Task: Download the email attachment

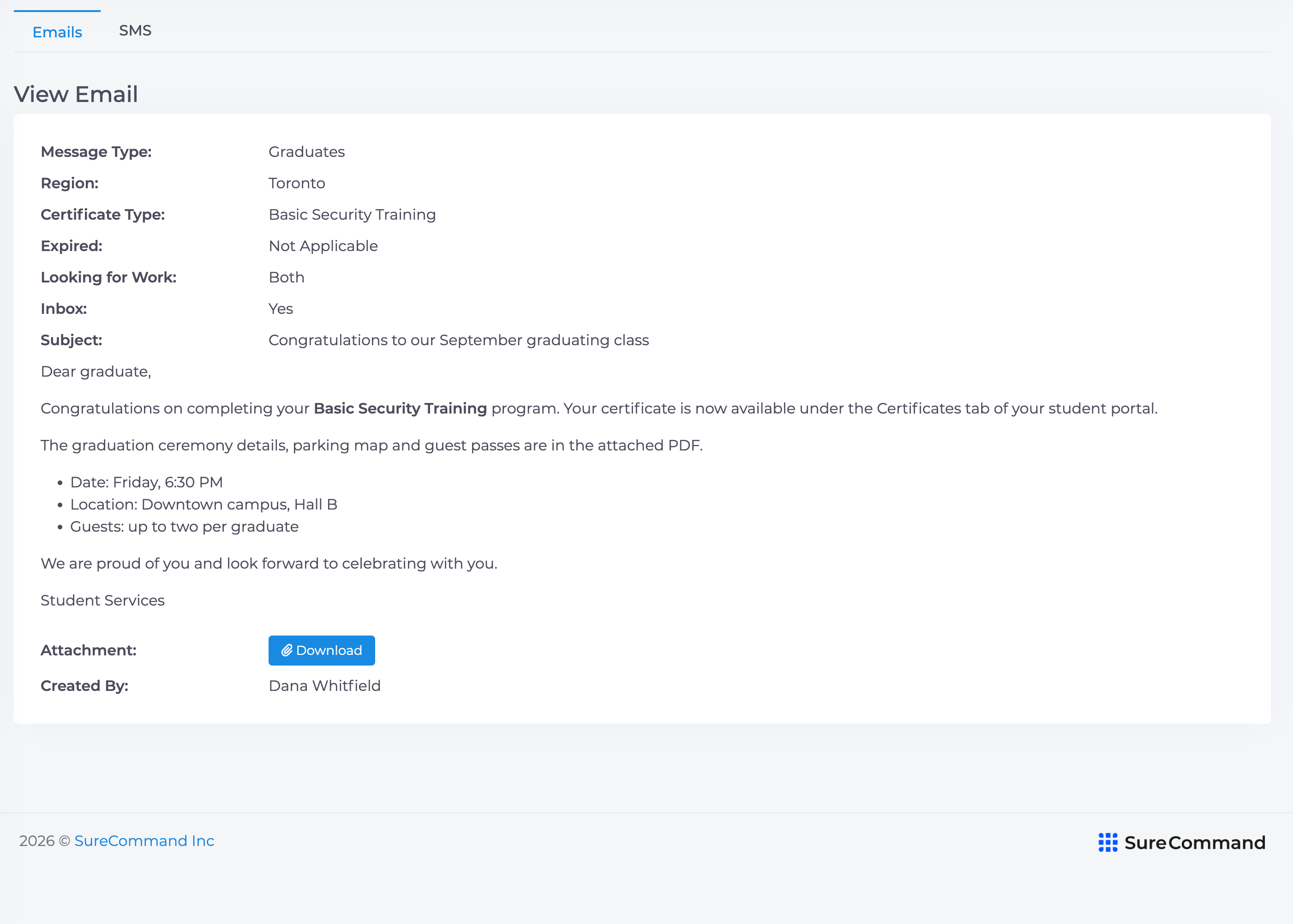Action: coord(321,650)
